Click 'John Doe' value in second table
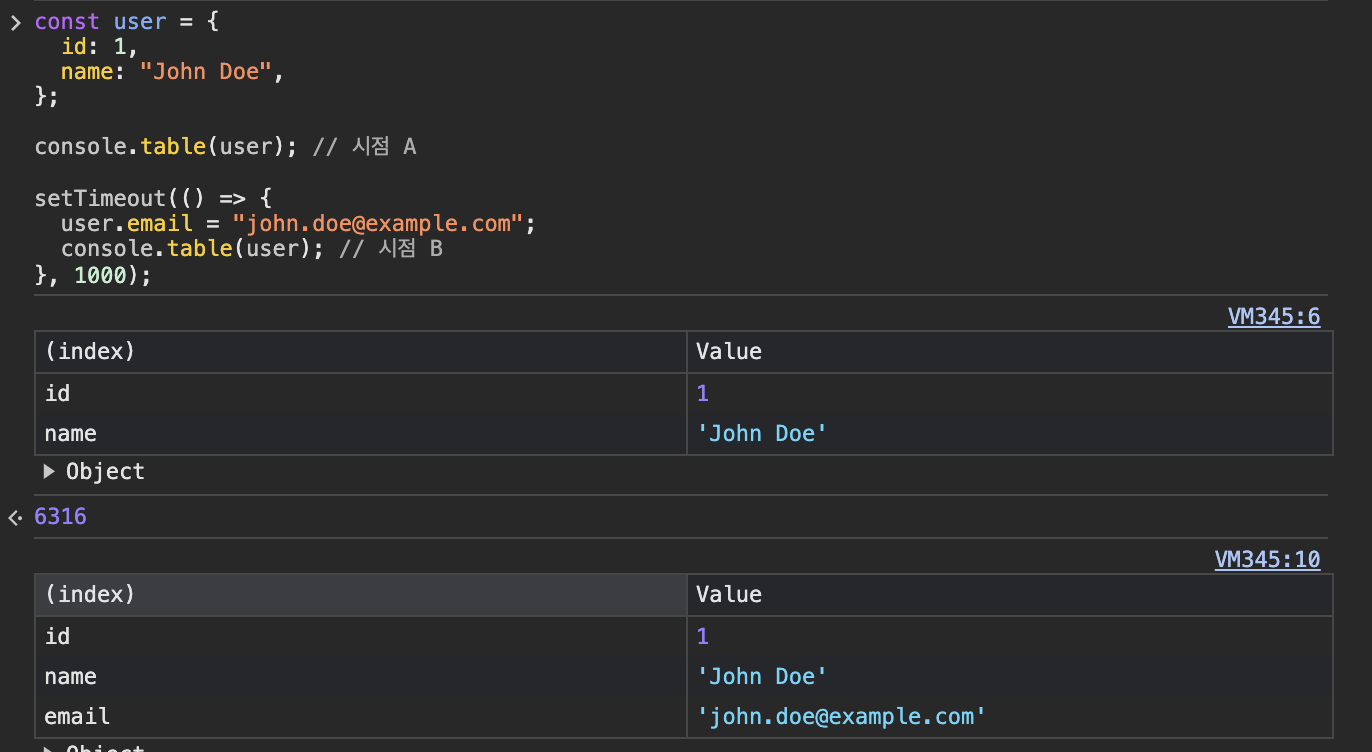This screenshot has height=752, width=1372. [762, 677]
